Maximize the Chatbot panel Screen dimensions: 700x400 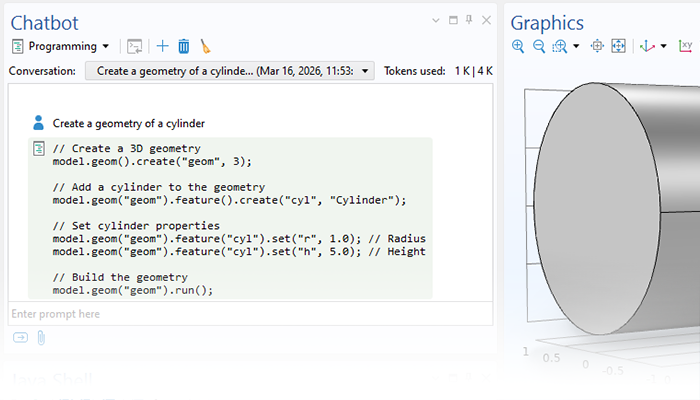tap(453, 20)
